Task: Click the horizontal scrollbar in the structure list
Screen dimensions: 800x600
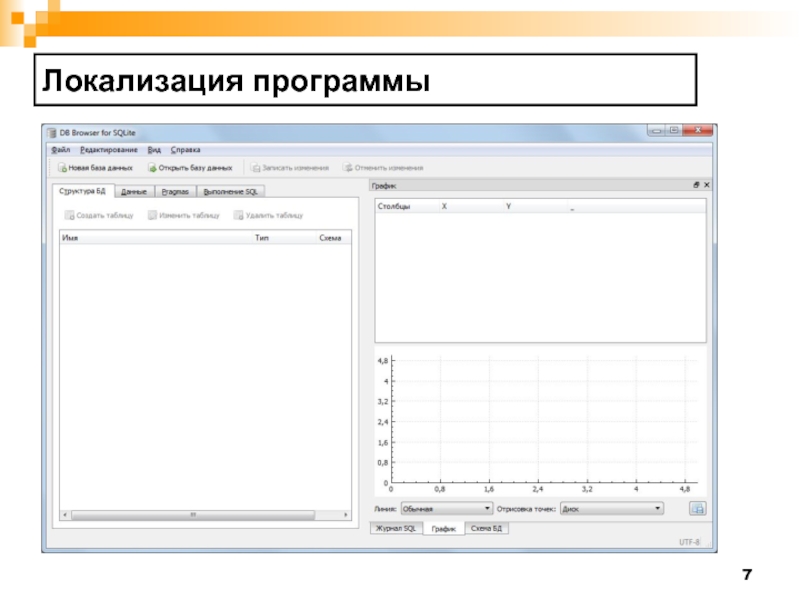Action: pyautogui.click(x=190, y=515)
